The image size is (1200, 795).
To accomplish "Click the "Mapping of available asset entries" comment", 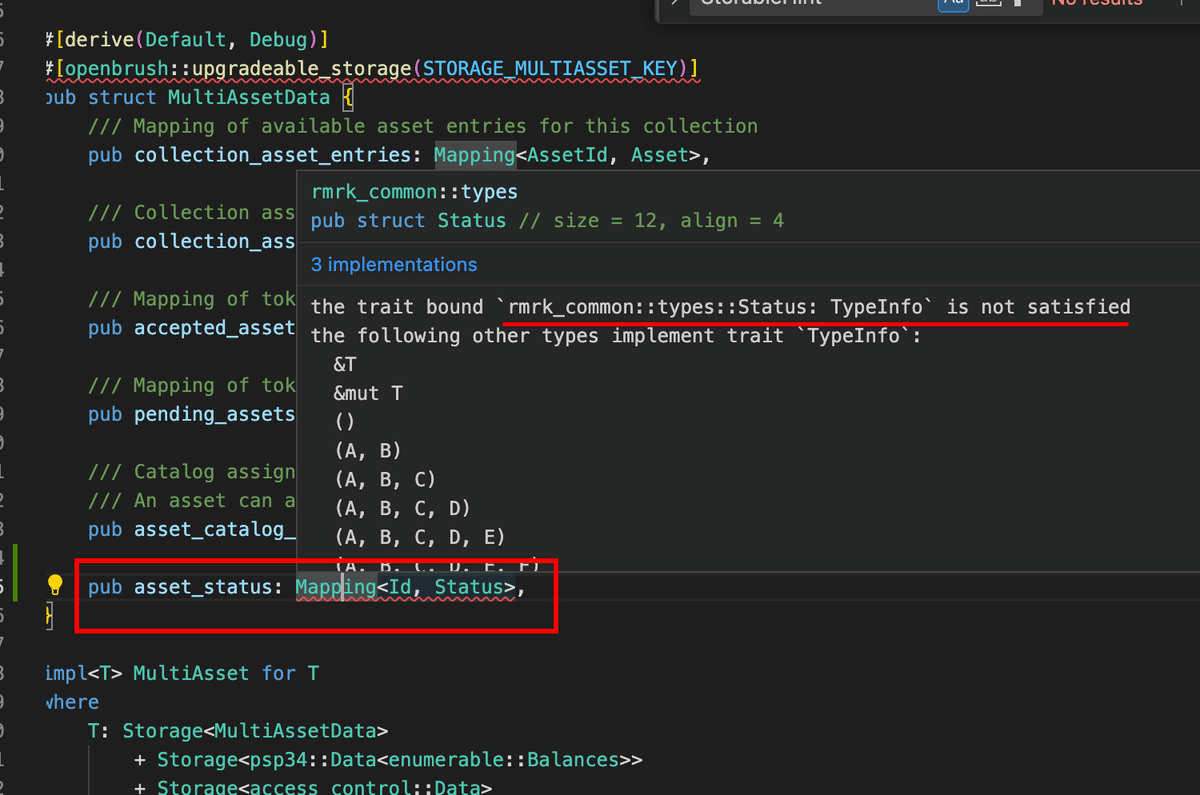I will (x=423, y=127).
